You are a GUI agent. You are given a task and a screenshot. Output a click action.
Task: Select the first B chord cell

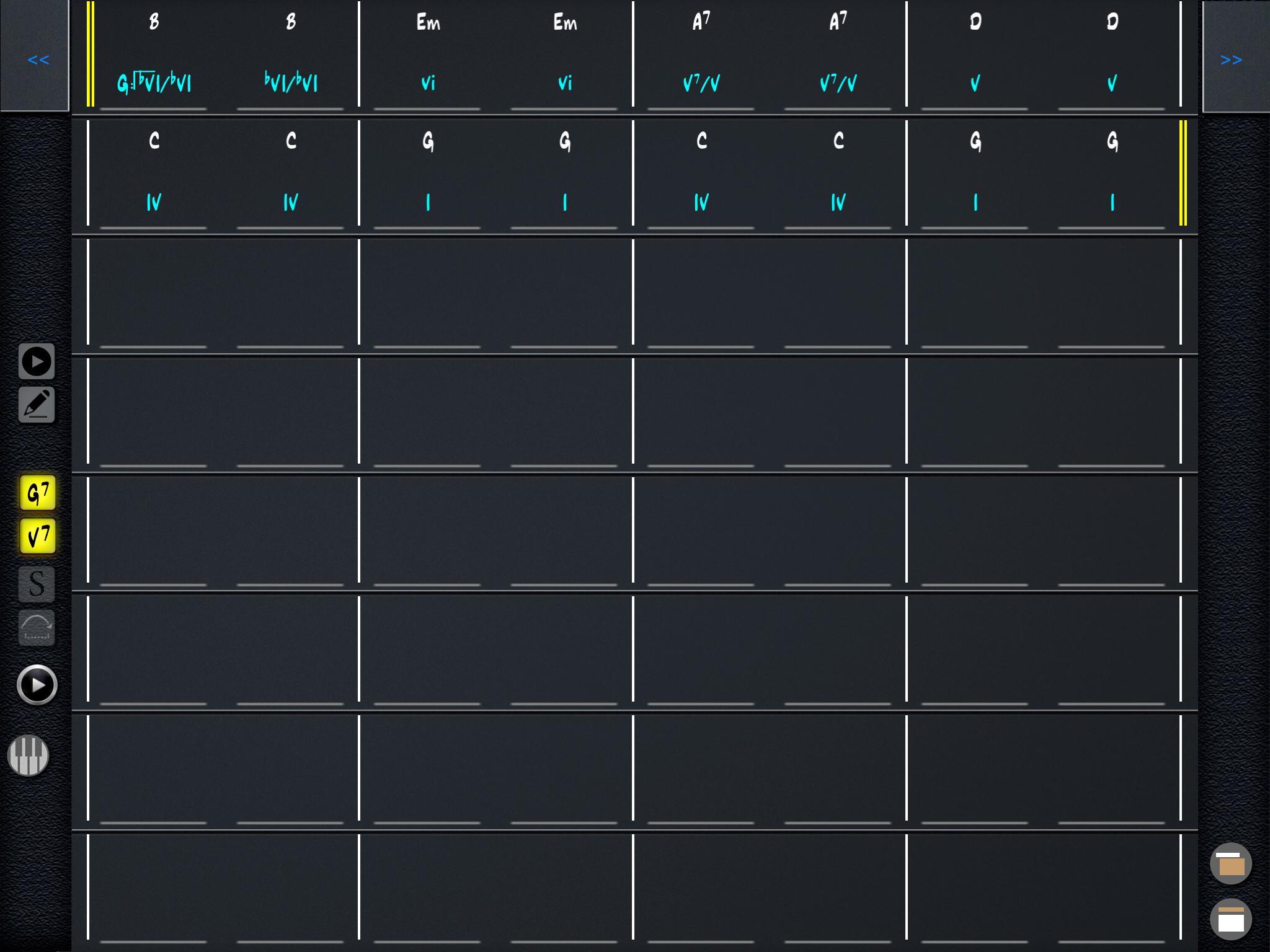click(x=154, y=23)
